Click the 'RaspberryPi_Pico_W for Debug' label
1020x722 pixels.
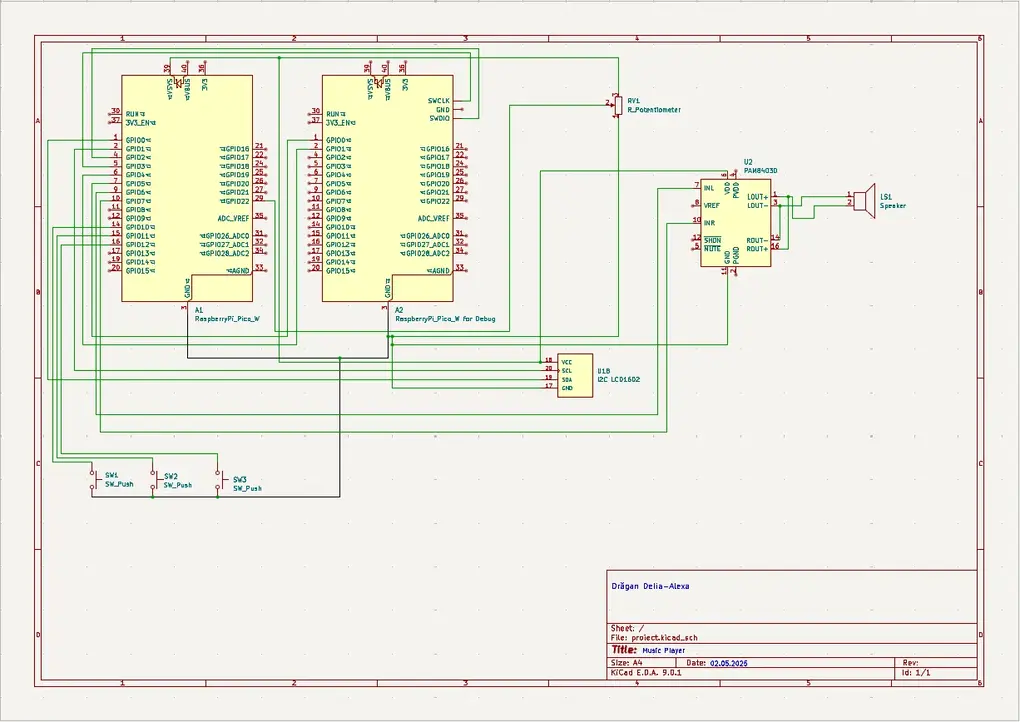[x=445, y=319]
